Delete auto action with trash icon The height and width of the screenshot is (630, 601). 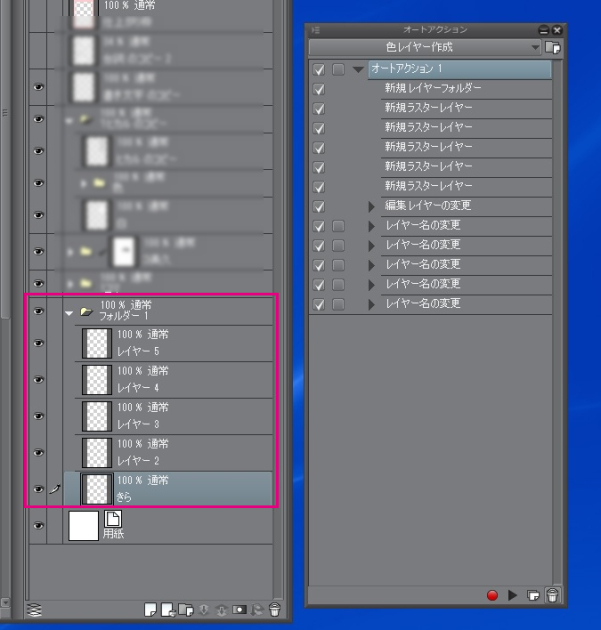coord(553,595)
